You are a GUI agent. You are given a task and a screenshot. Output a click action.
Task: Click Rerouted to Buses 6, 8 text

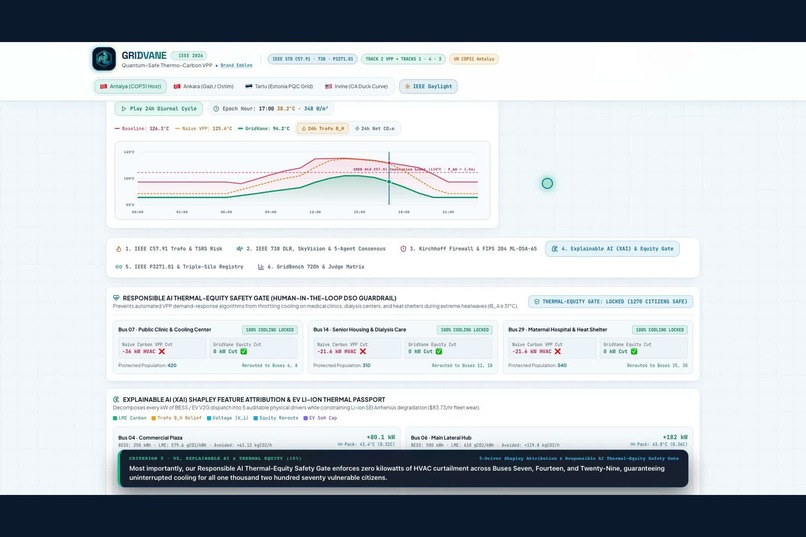(269, 365)
